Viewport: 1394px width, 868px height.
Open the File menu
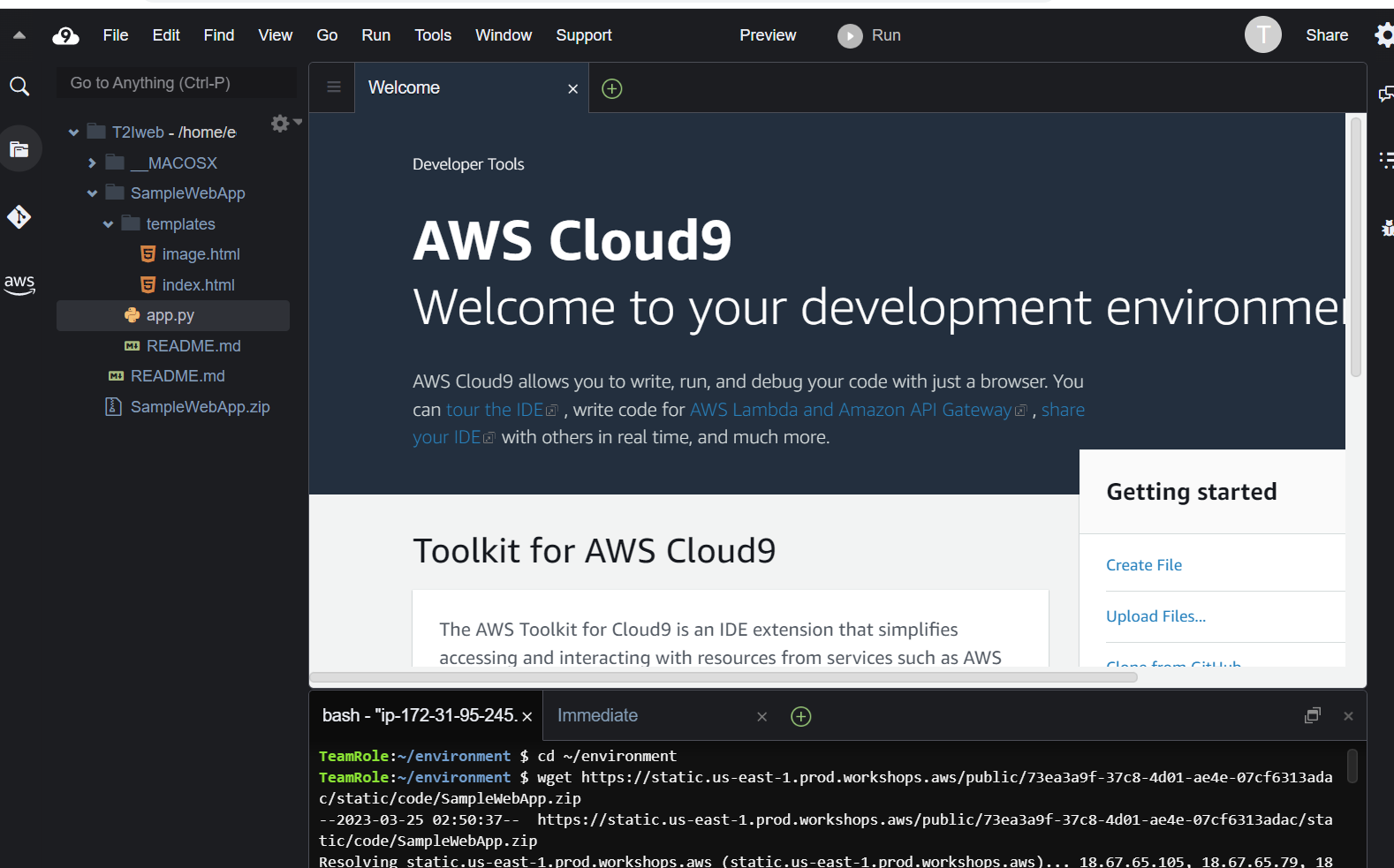[x=116, y=35]
